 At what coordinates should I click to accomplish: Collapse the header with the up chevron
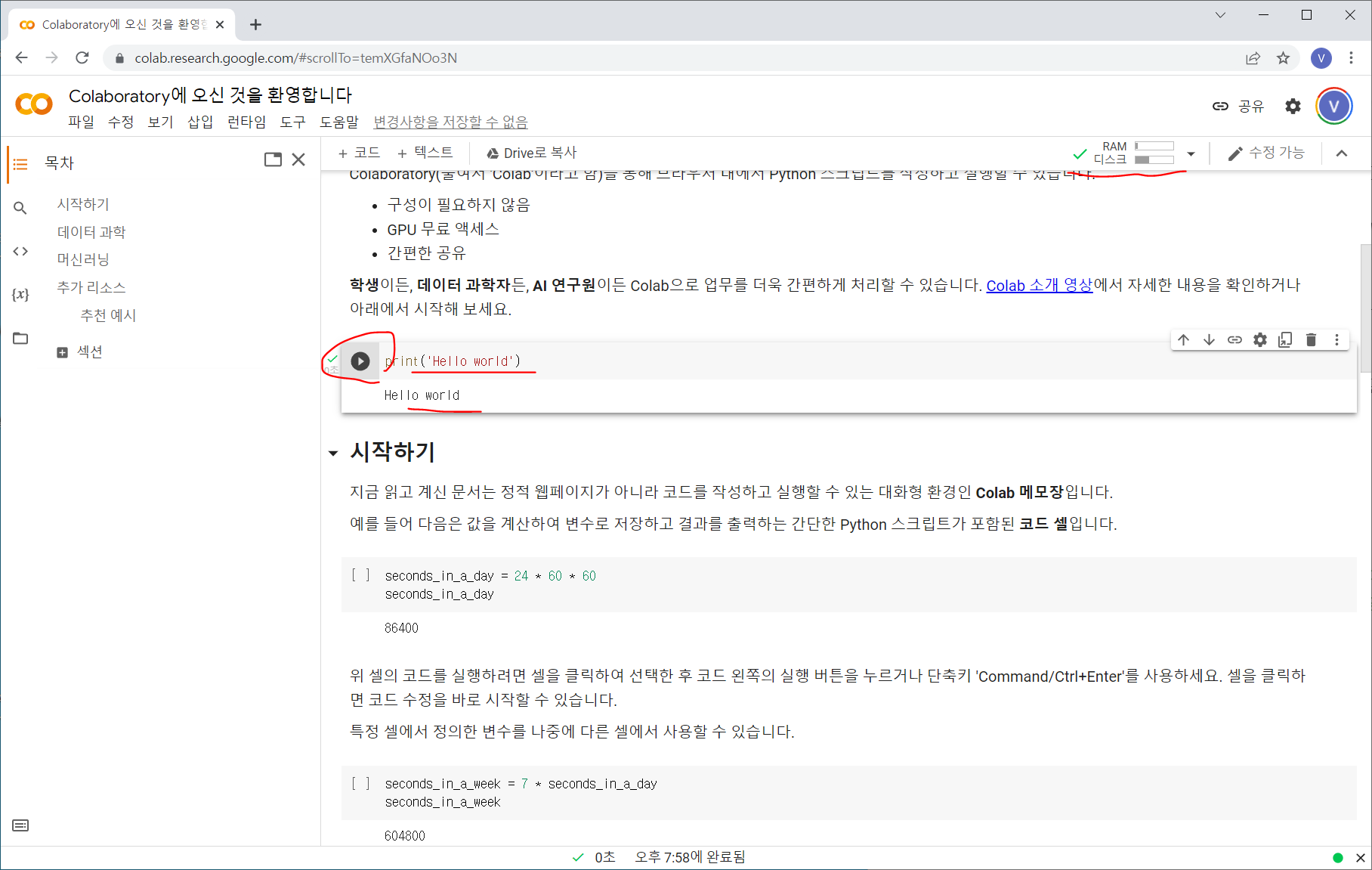coord(1342,153)
